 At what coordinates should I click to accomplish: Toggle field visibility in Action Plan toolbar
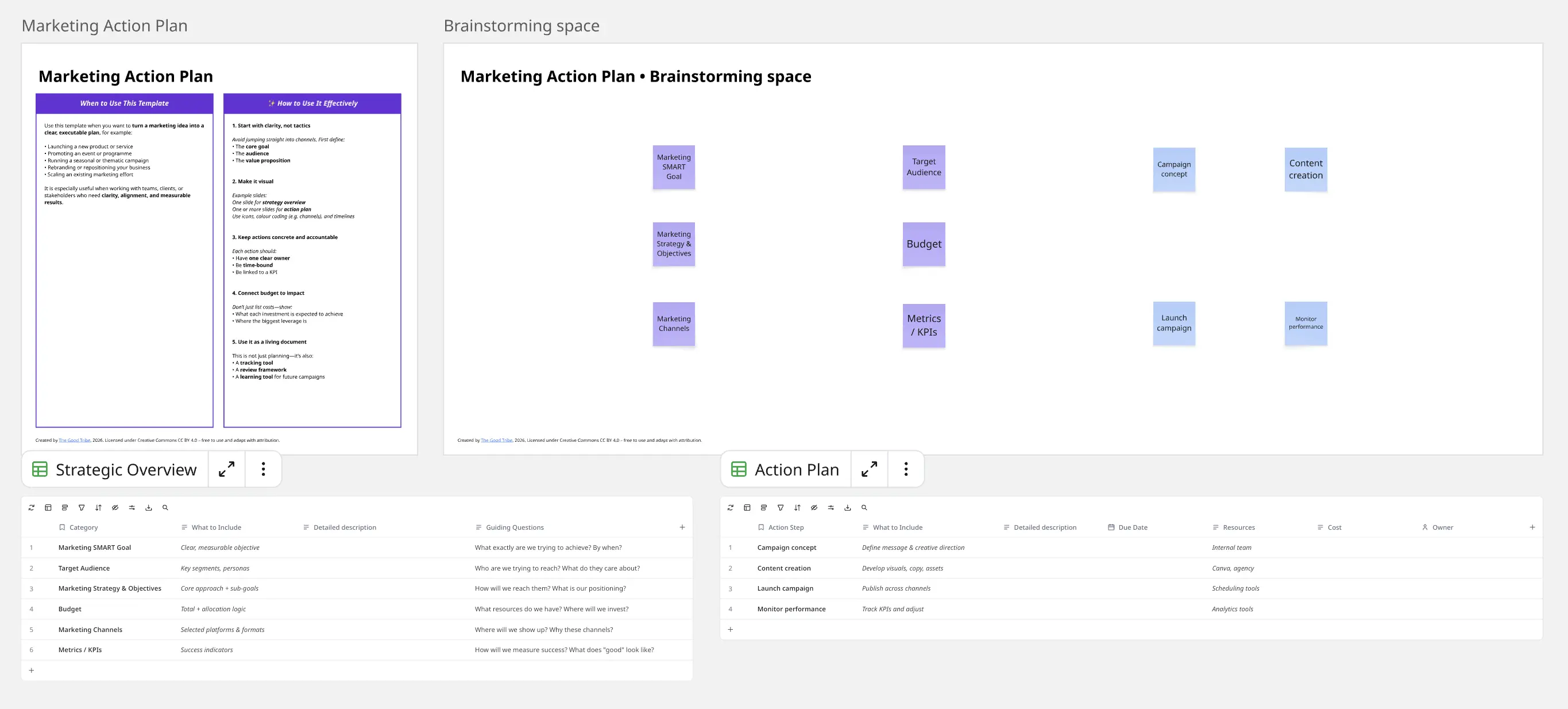[814, 507]
